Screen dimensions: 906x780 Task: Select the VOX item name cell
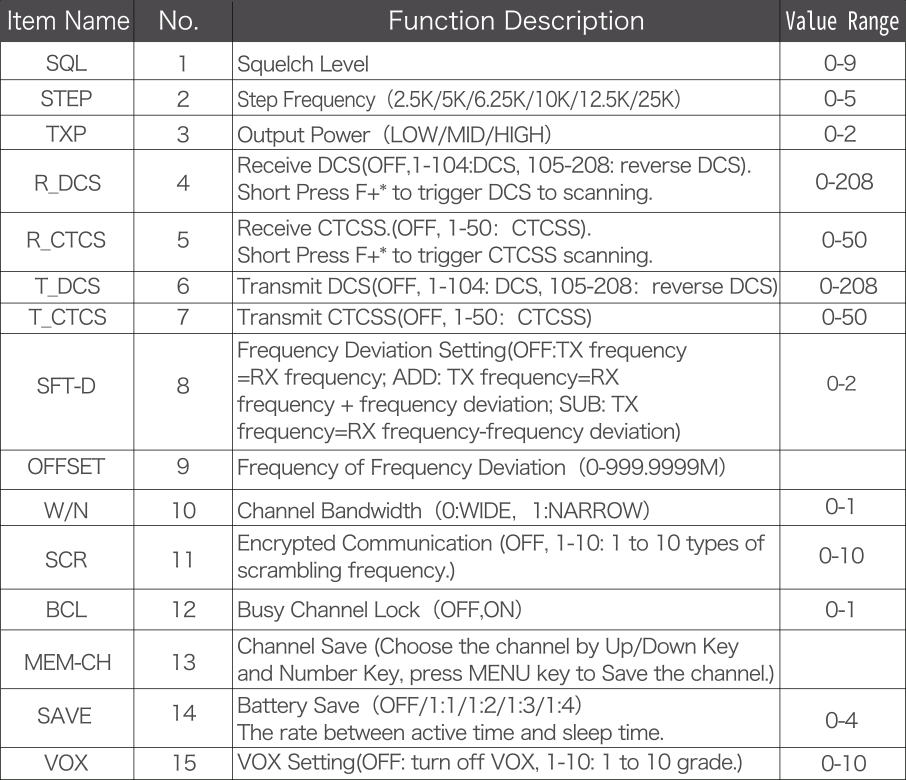click(x=66, y=763)
